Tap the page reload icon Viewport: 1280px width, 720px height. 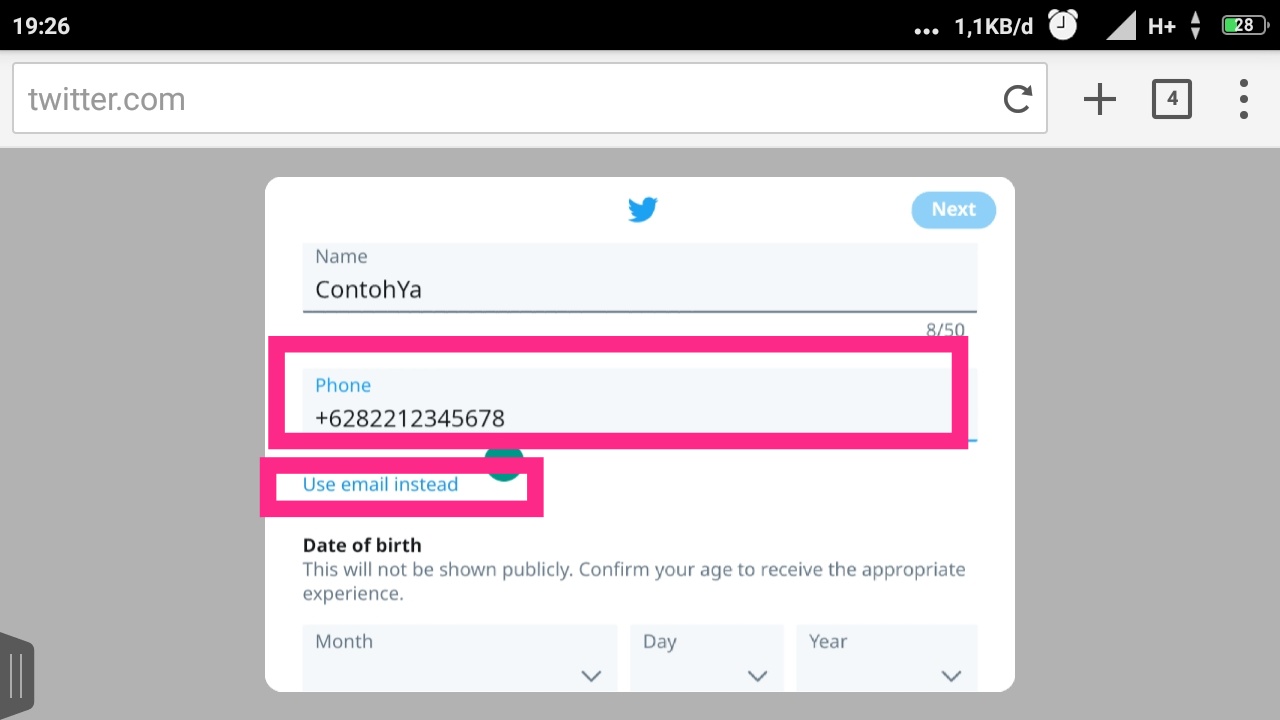click(1017, 98)
